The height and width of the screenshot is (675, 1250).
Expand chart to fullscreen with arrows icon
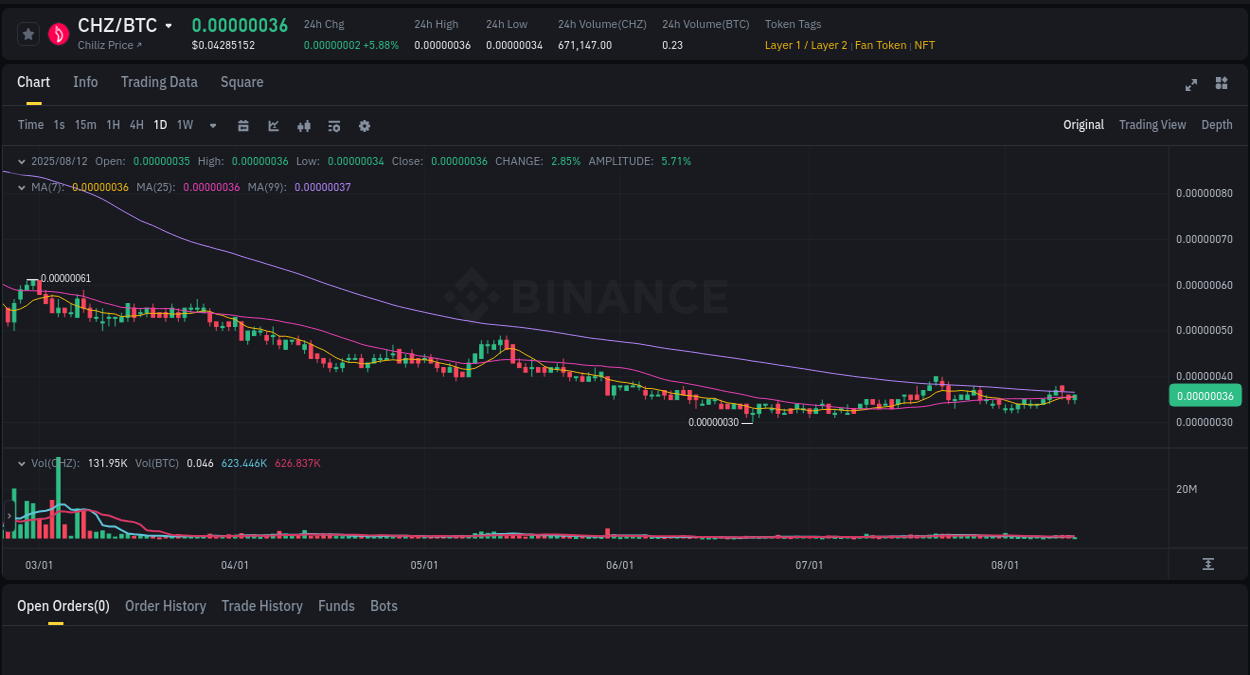click(x=1191, y=85)
